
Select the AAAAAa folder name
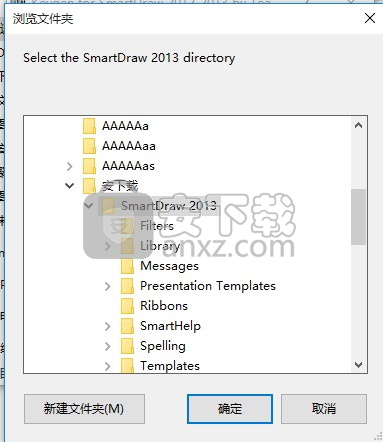pyautogui.click(x=125, y=126)
